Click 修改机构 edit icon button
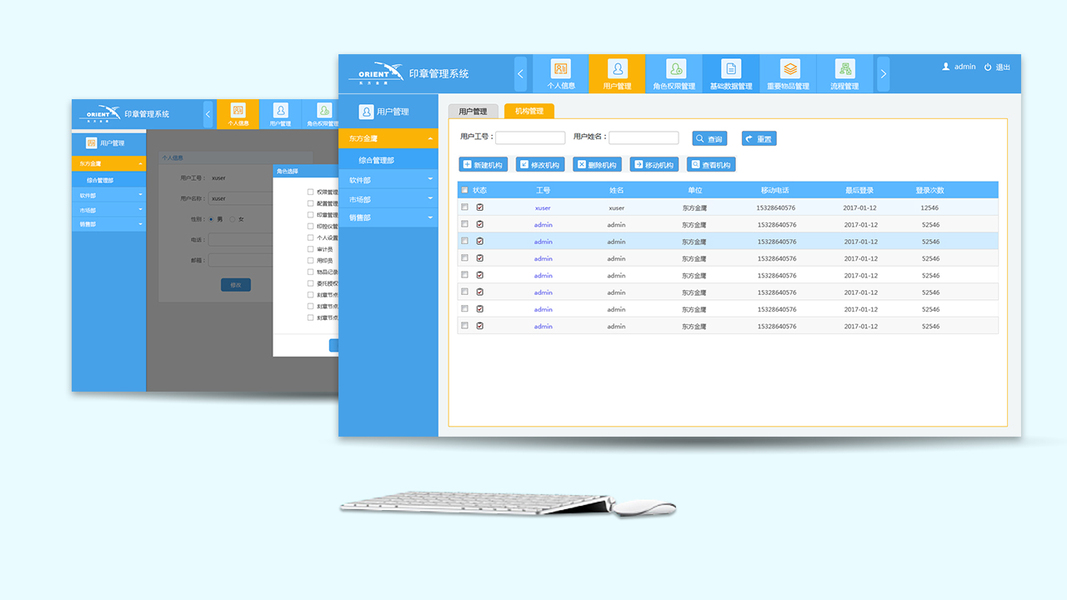The height and width of the screenshot is (600, 1067). coord(540,165)
